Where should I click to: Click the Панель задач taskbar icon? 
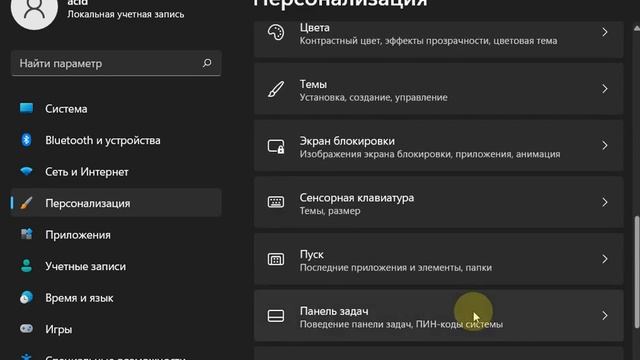tap(276, 316)
